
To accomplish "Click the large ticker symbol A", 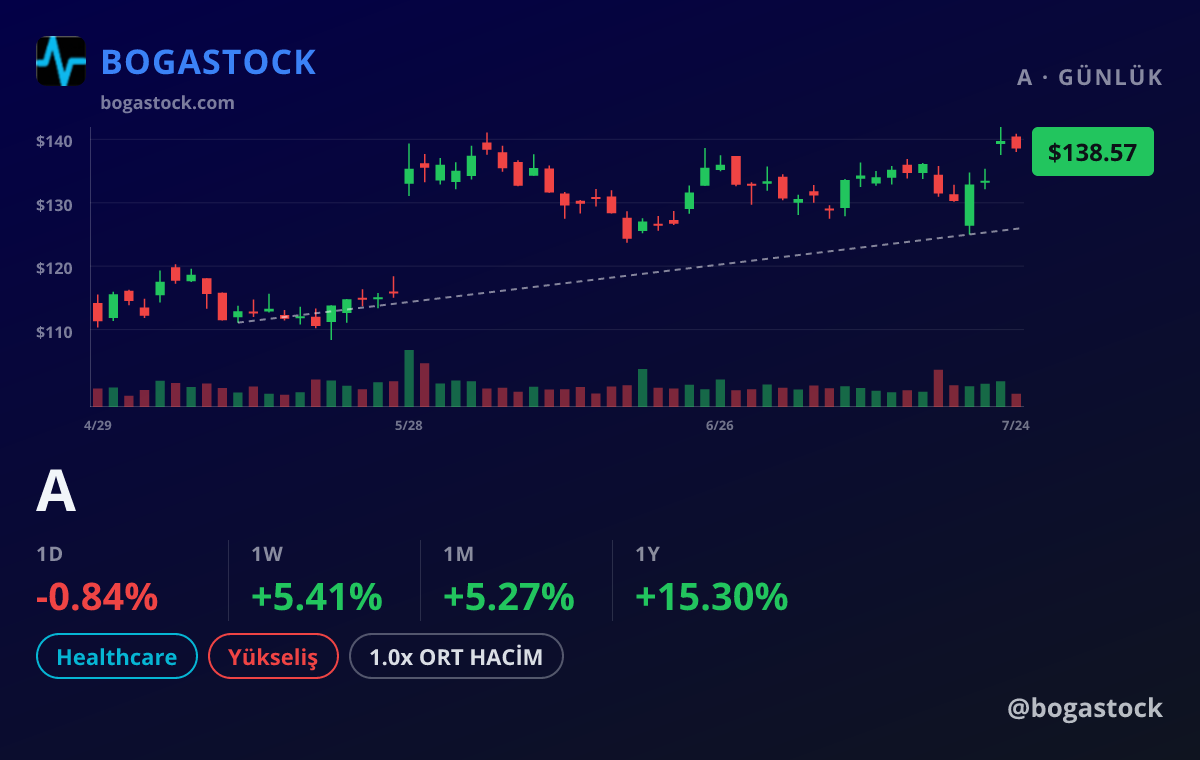I will coord(56,493).
